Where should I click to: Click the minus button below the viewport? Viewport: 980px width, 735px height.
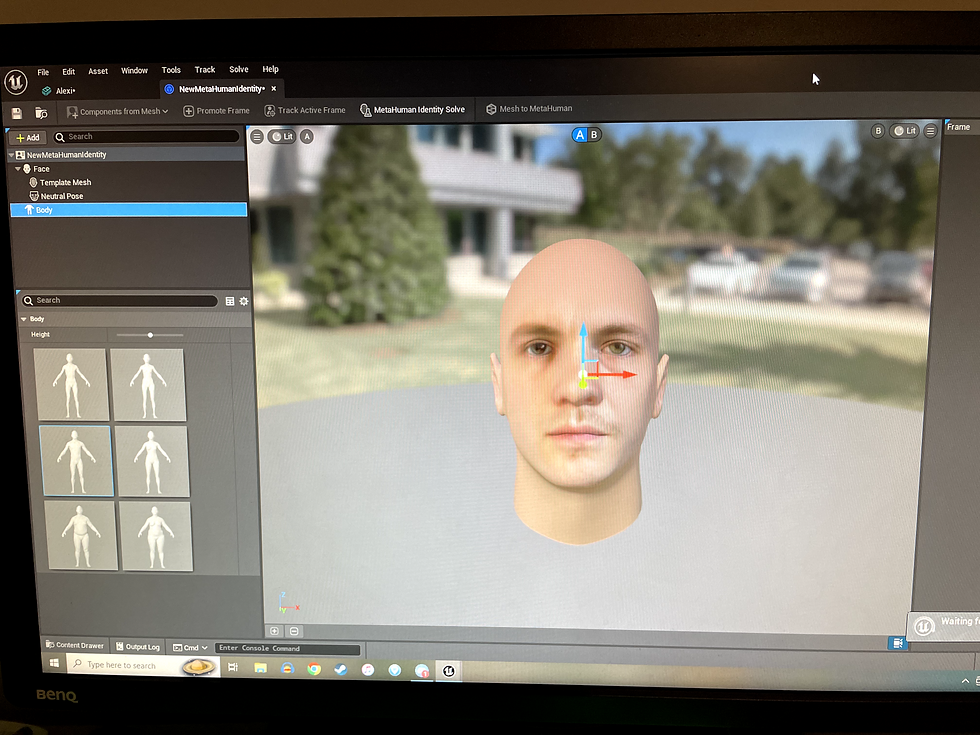[294, 631]
